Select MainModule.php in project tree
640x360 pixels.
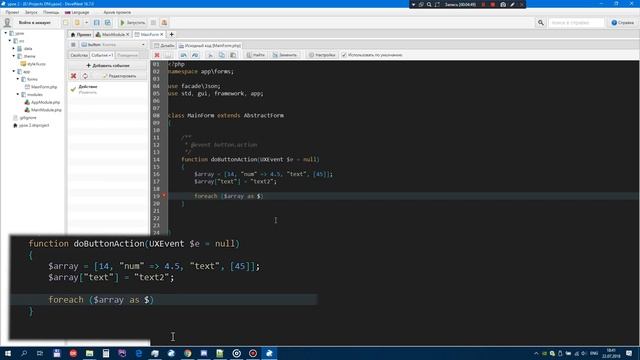[43, 110]
